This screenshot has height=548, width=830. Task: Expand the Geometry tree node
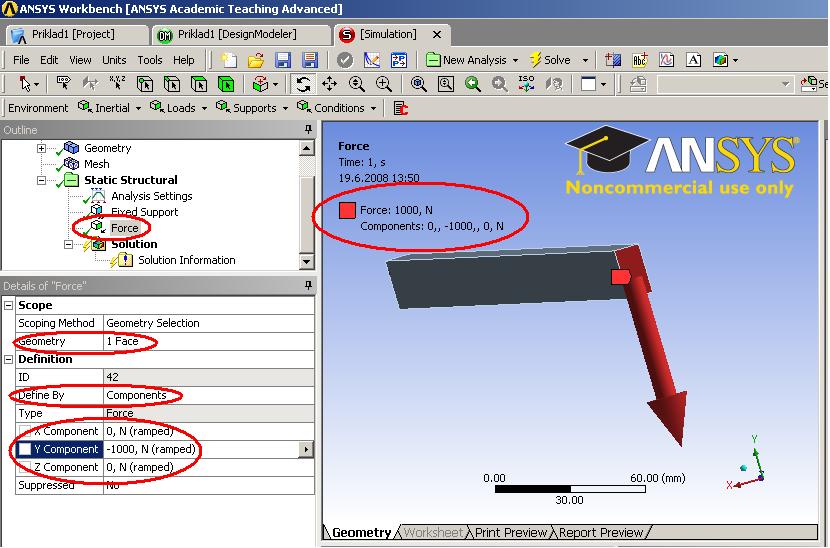click(41, 148)
